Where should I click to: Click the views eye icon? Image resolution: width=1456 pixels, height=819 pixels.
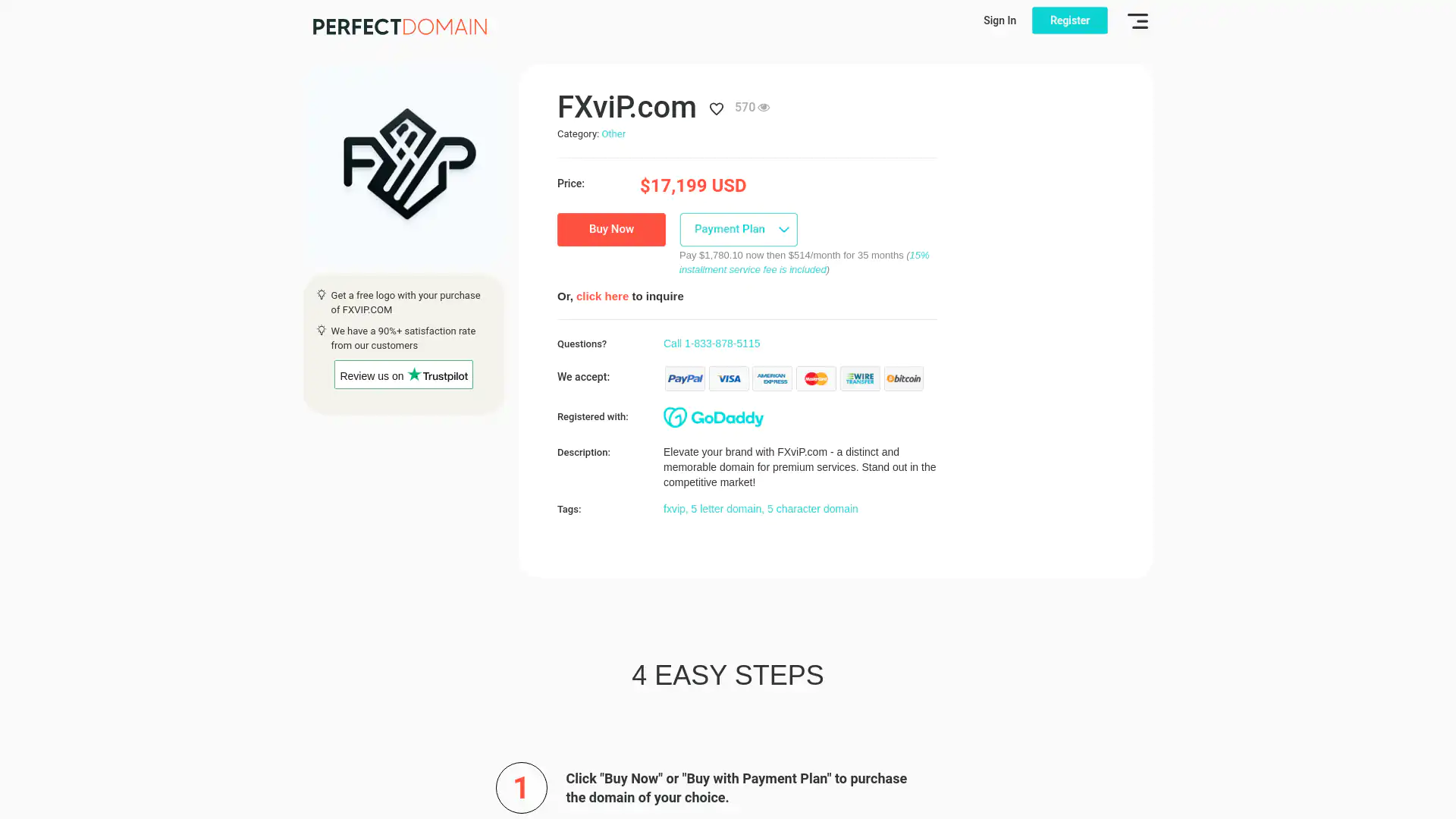[764, 108]
